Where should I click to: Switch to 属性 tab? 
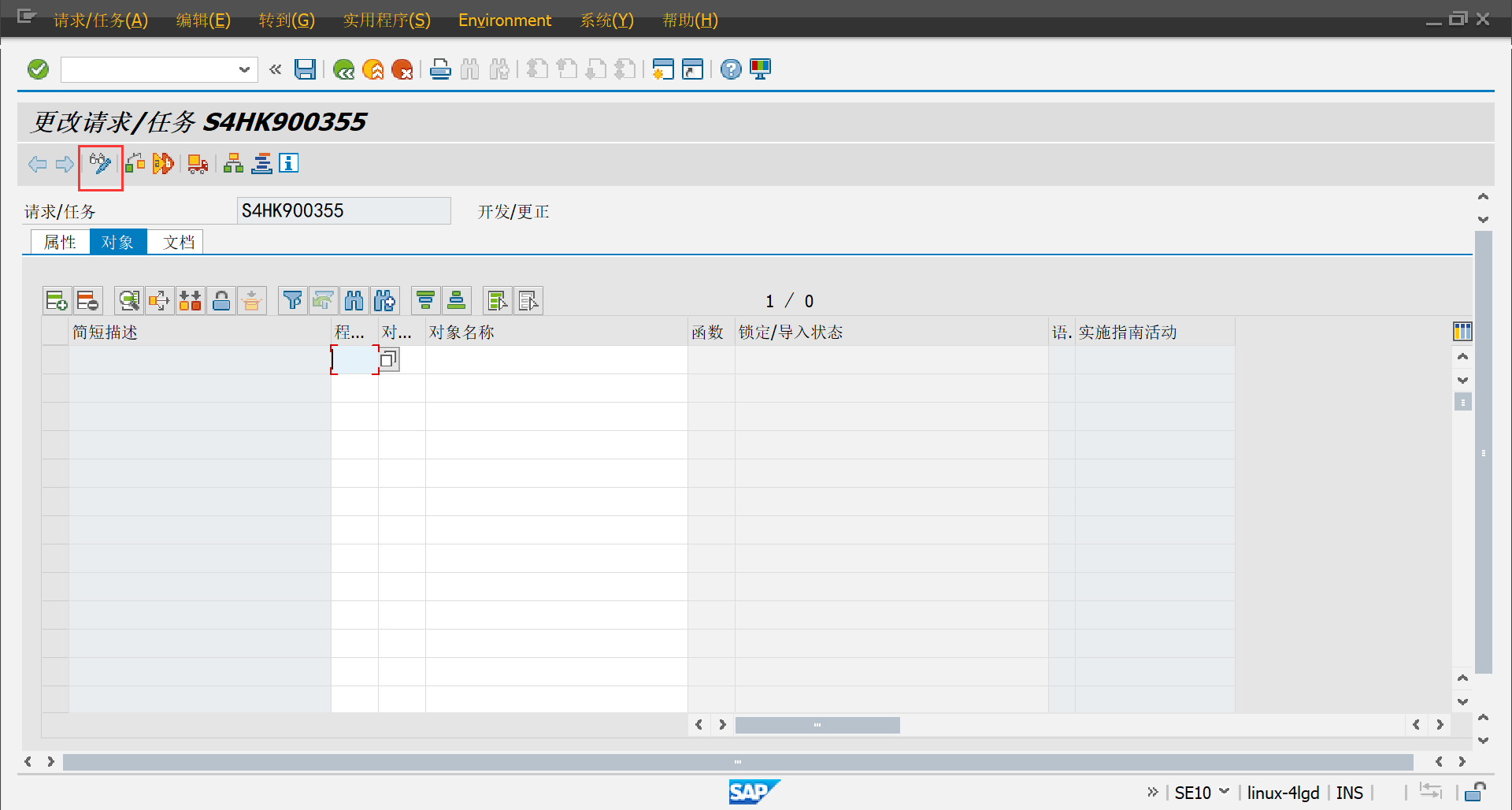point(60,242)
